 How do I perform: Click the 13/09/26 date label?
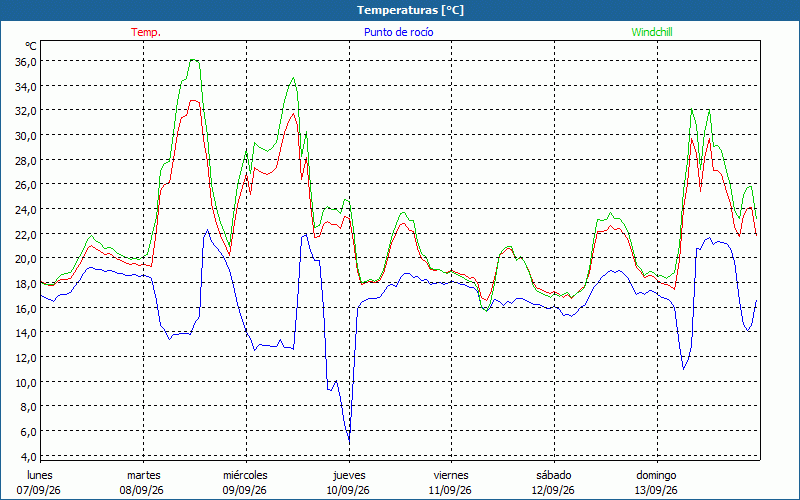[656, 490]
